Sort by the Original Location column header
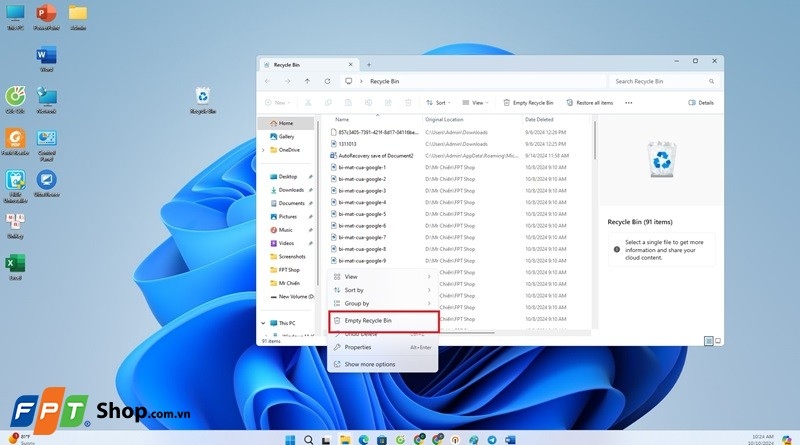Viewport: 800px width, 445px height. pyautogui.click(x=472, y=119)
